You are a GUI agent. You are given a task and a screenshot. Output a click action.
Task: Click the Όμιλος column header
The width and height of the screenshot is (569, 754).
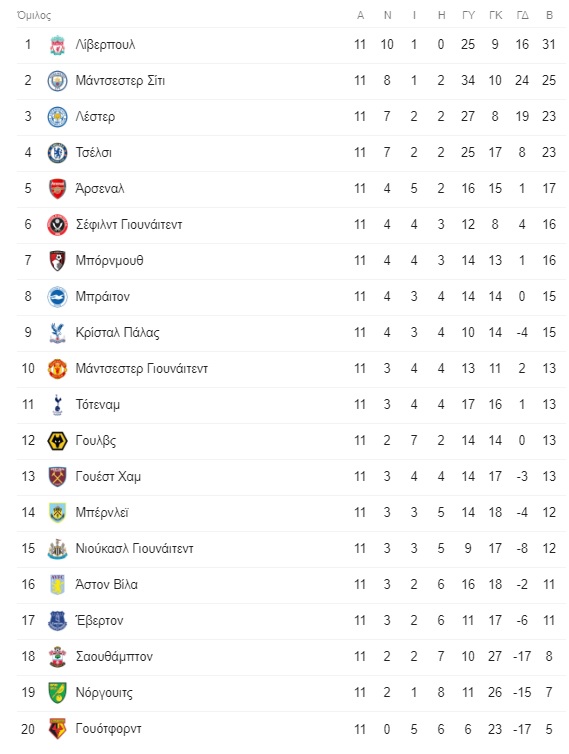coord(34,15)
